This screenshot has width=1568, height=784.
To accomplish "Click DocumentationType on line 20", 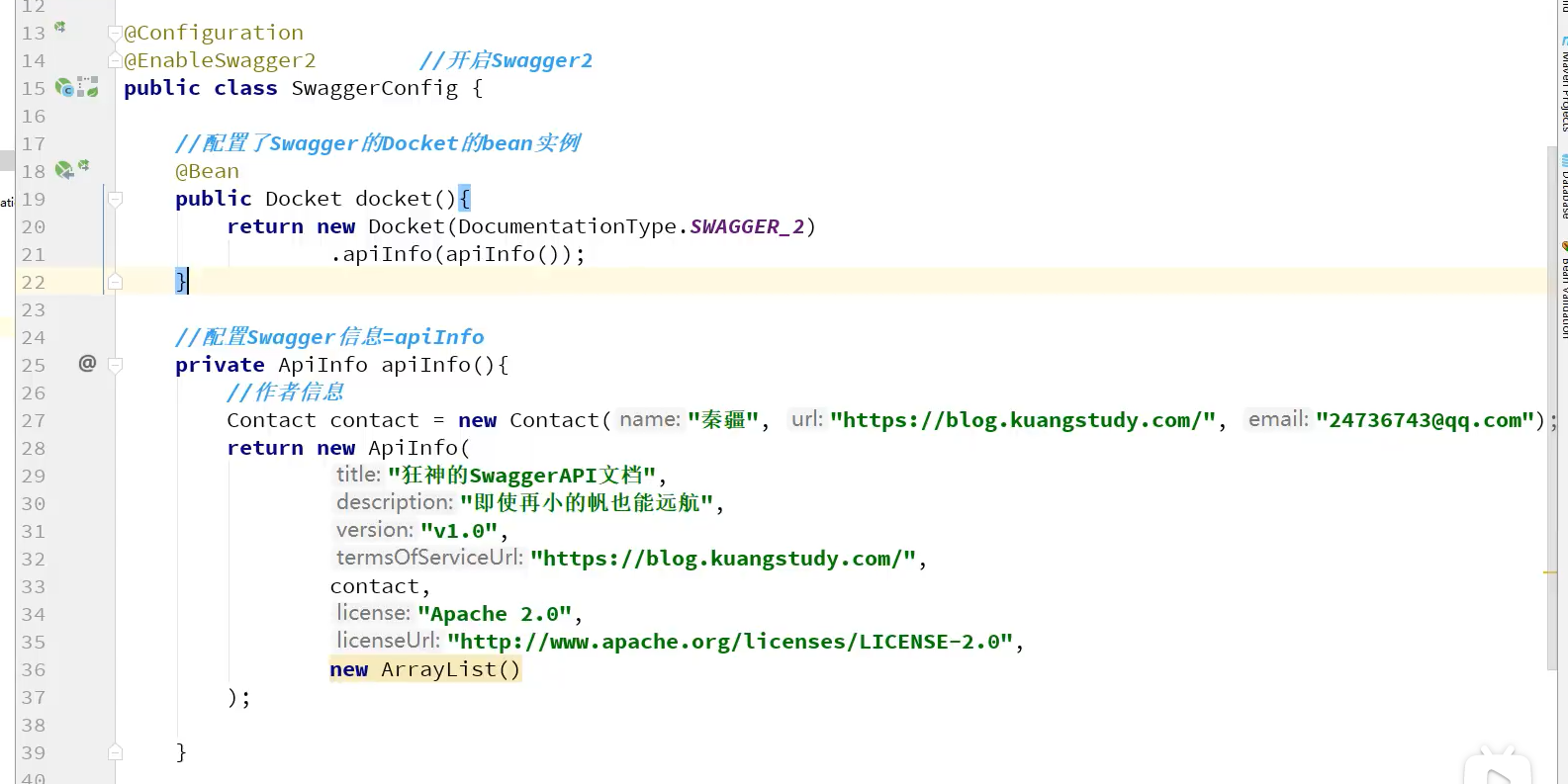I will [567, 226].
